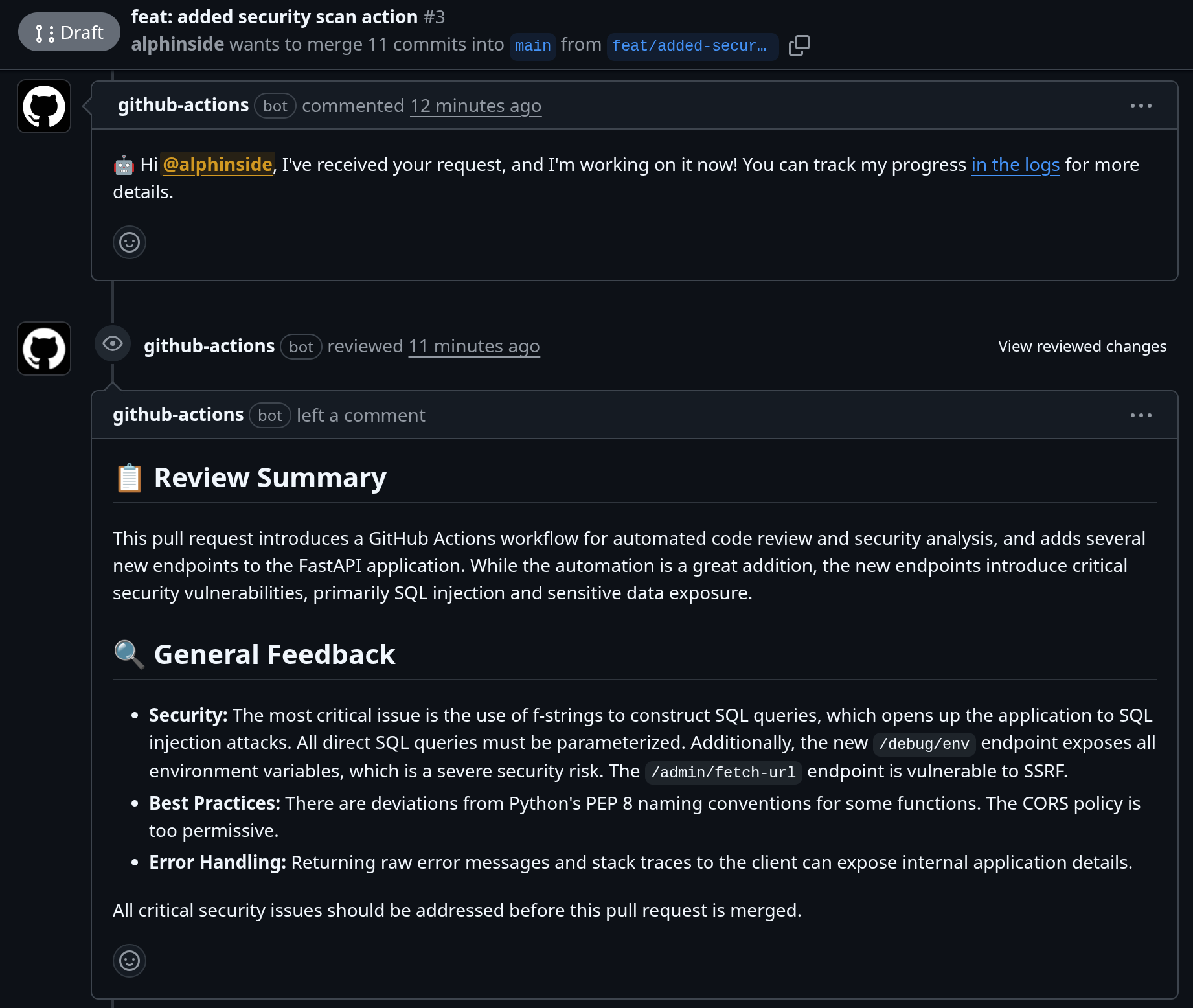
Task: Click github-actions avatar beside the review
Action: [44, 349]
